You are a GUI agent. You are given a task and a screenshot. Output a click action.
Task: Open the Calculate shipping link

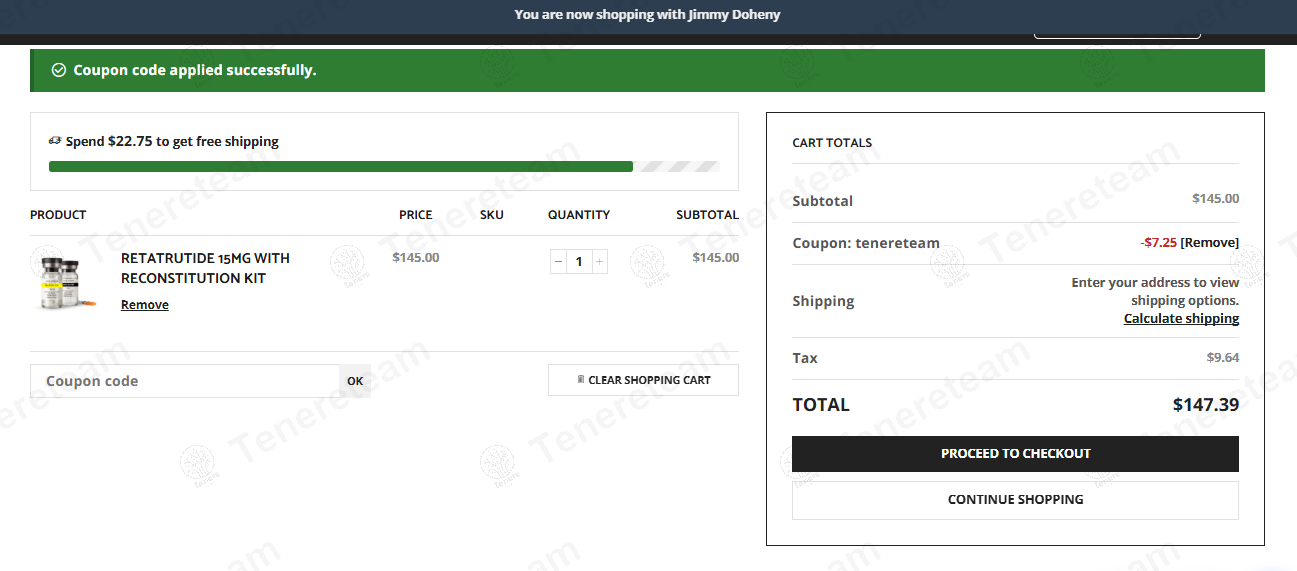tap(1181, 319)
